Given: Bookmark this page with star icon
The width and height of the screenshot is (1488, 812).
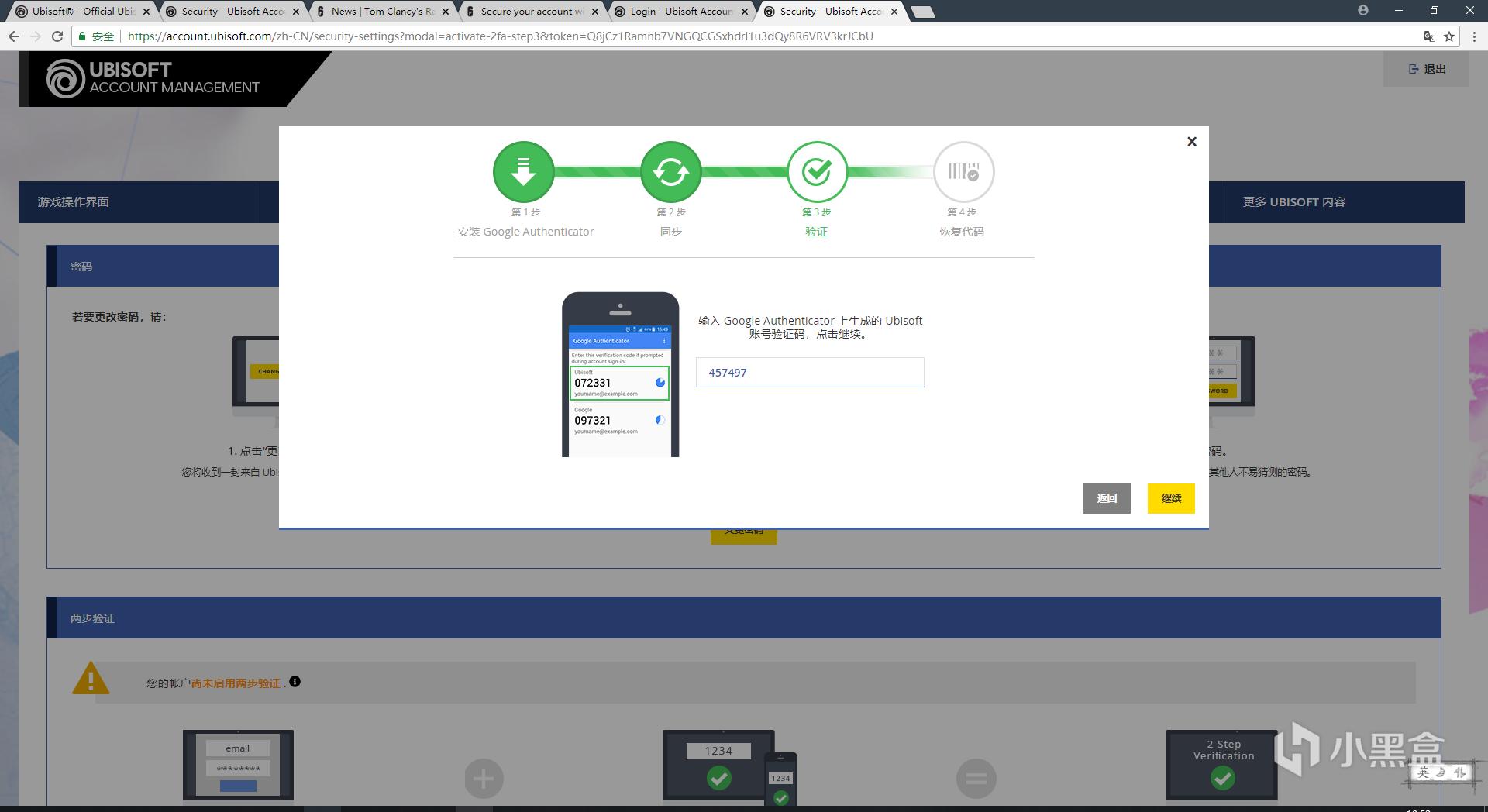Looking at the screenshot, I should pos(1449,36).
